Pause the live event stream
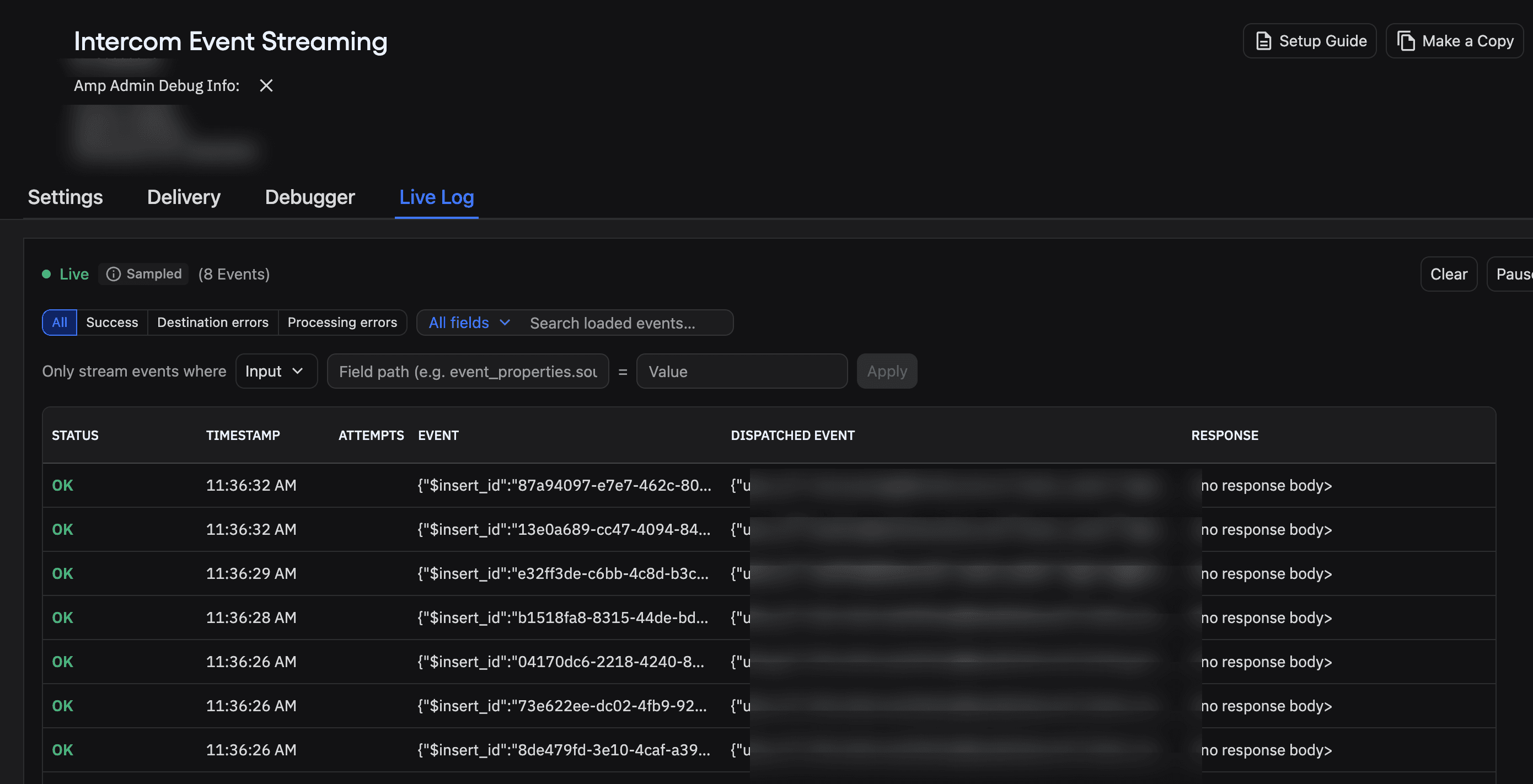1533x784 pixels. coord(1510,273)
